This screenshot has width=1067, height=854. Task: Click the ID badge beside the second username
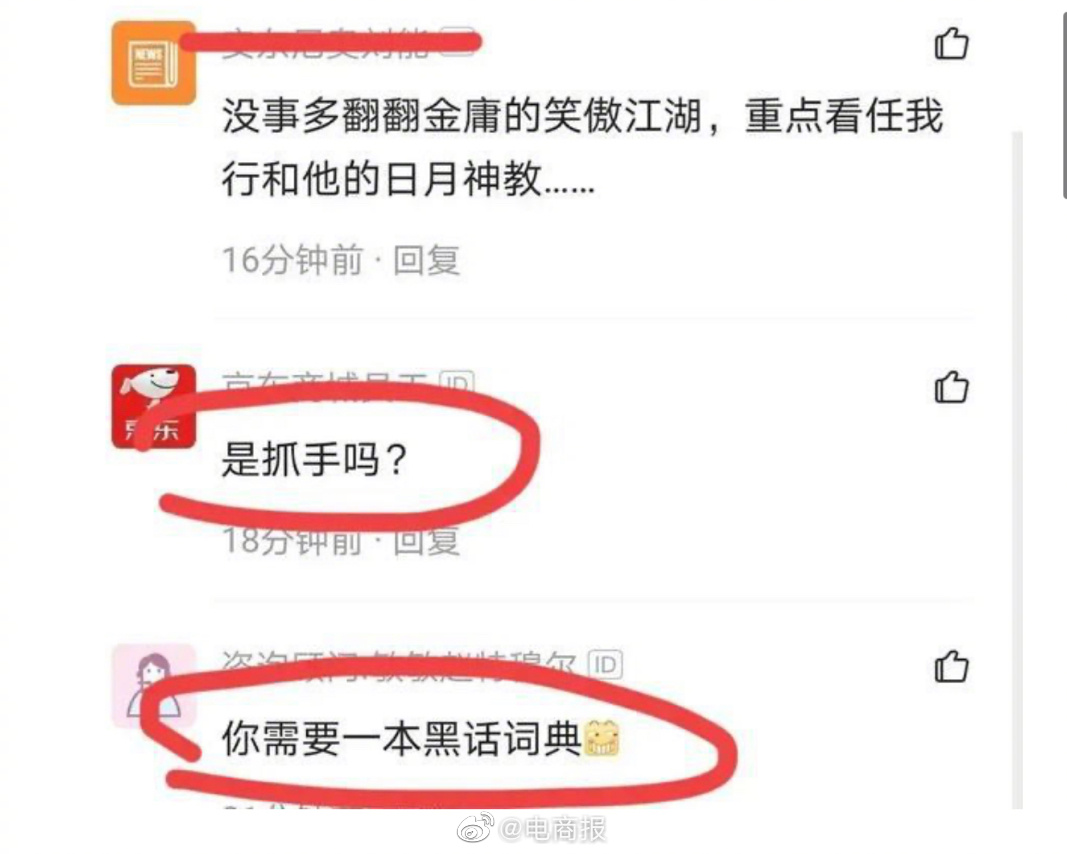[x=457, y=382]
